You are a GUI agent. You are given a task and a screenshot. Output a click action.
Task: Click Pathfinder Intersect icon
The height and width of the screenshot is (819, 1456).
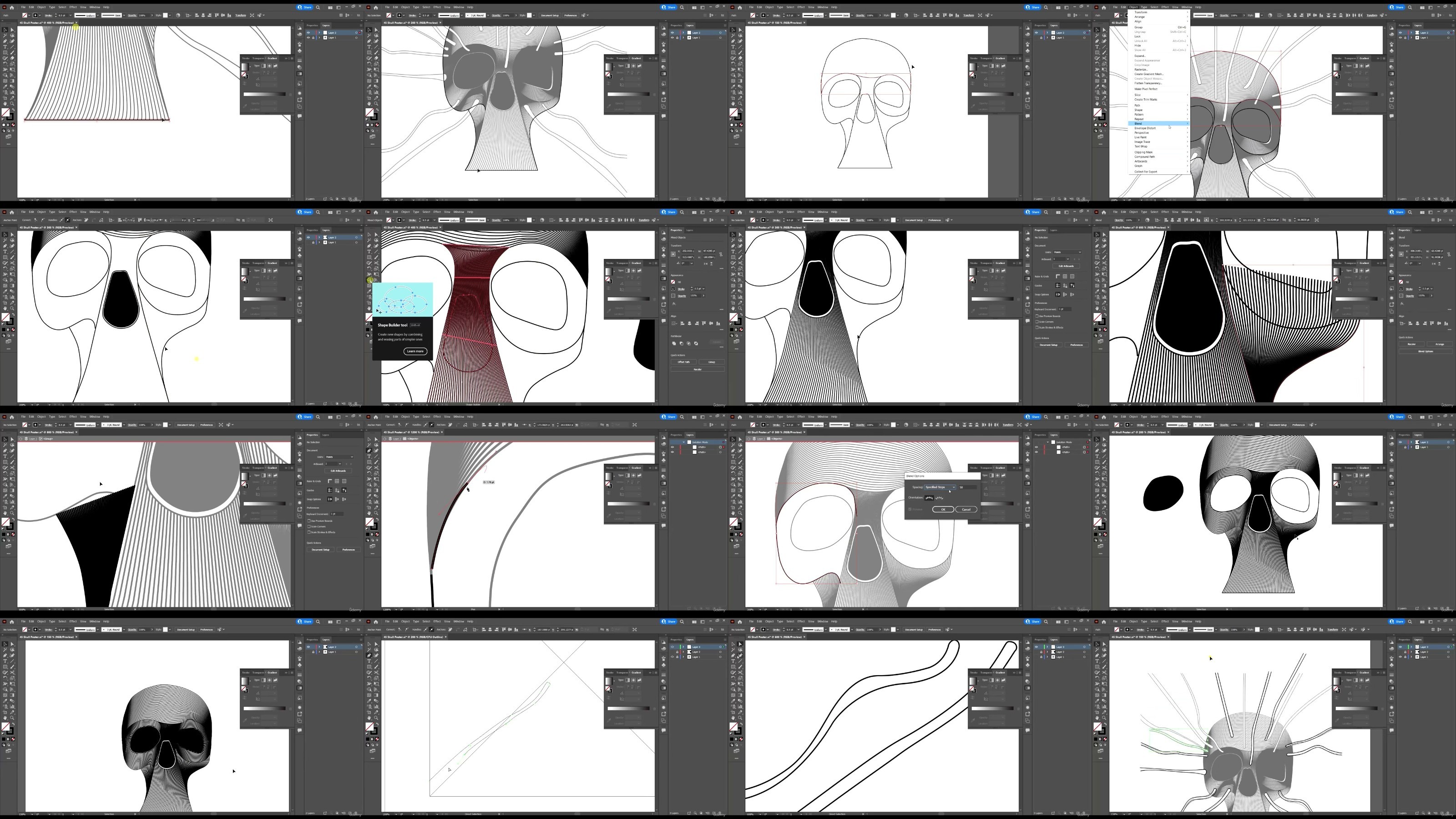(x=689, y=344)
